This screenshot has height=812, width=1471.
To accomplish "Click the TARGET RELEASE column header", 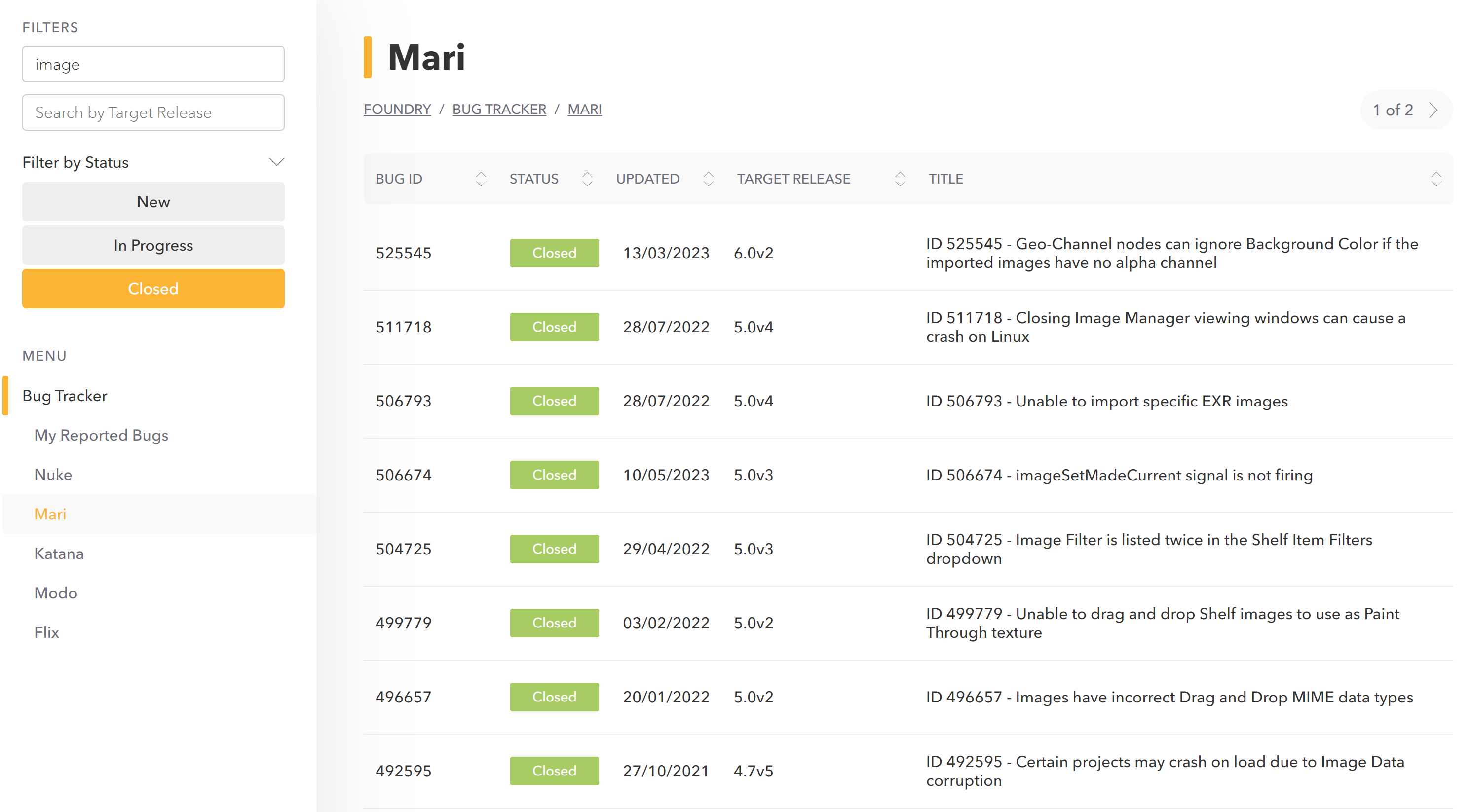I will point(793,179).
